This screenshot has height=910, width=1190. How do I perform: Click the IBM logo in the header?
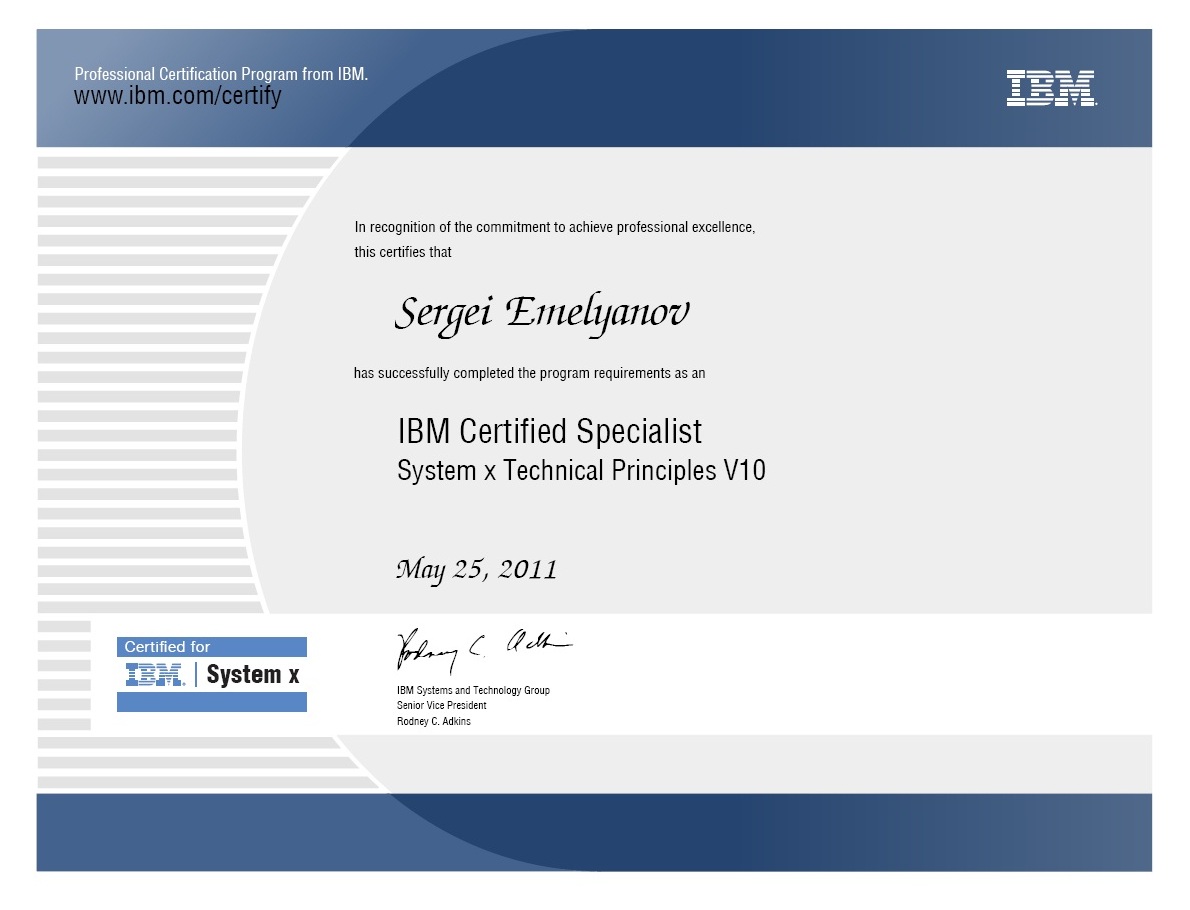[x=1051, y=88]
